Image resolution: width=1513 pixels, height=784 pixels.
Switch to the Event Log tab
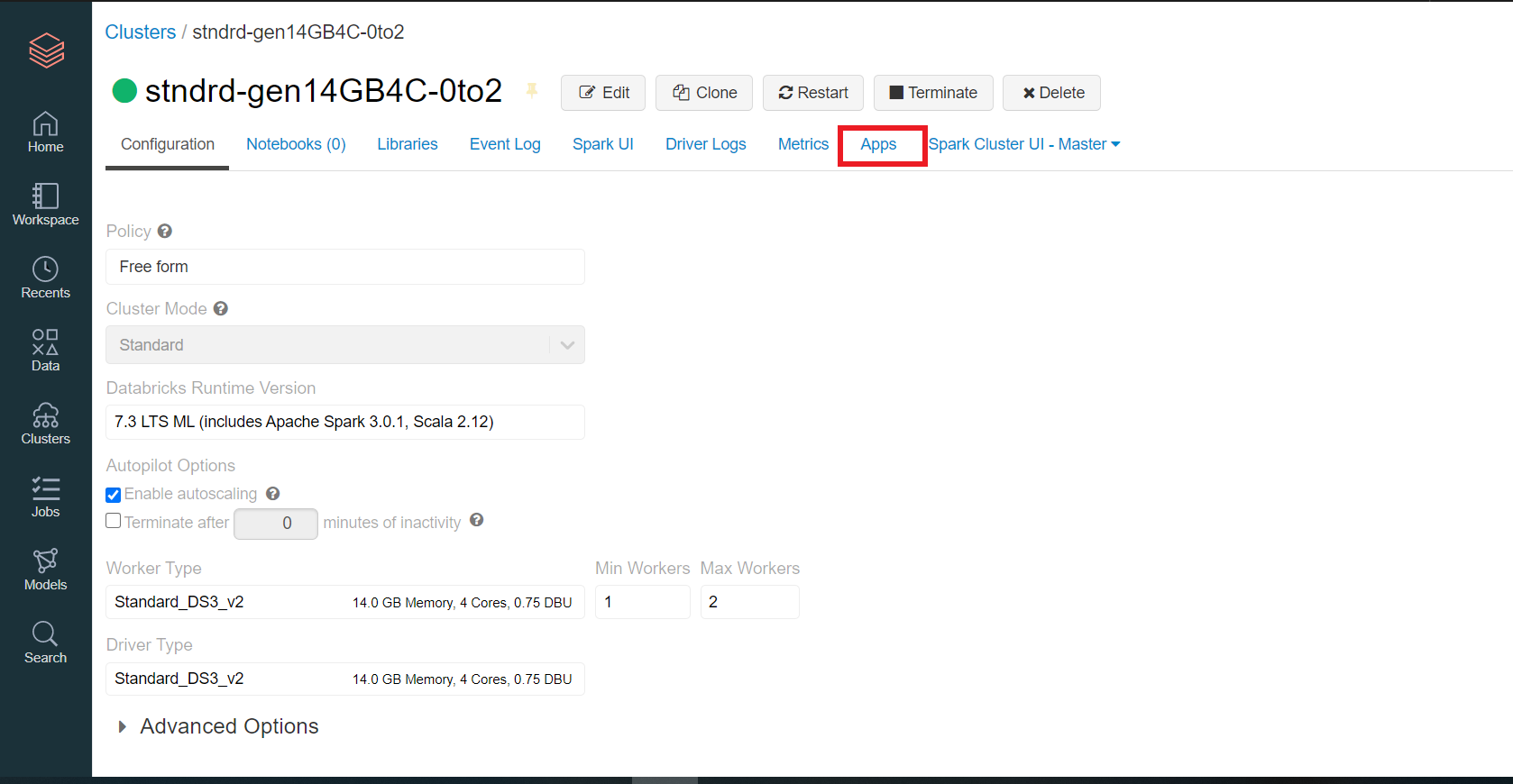point(505,144)
